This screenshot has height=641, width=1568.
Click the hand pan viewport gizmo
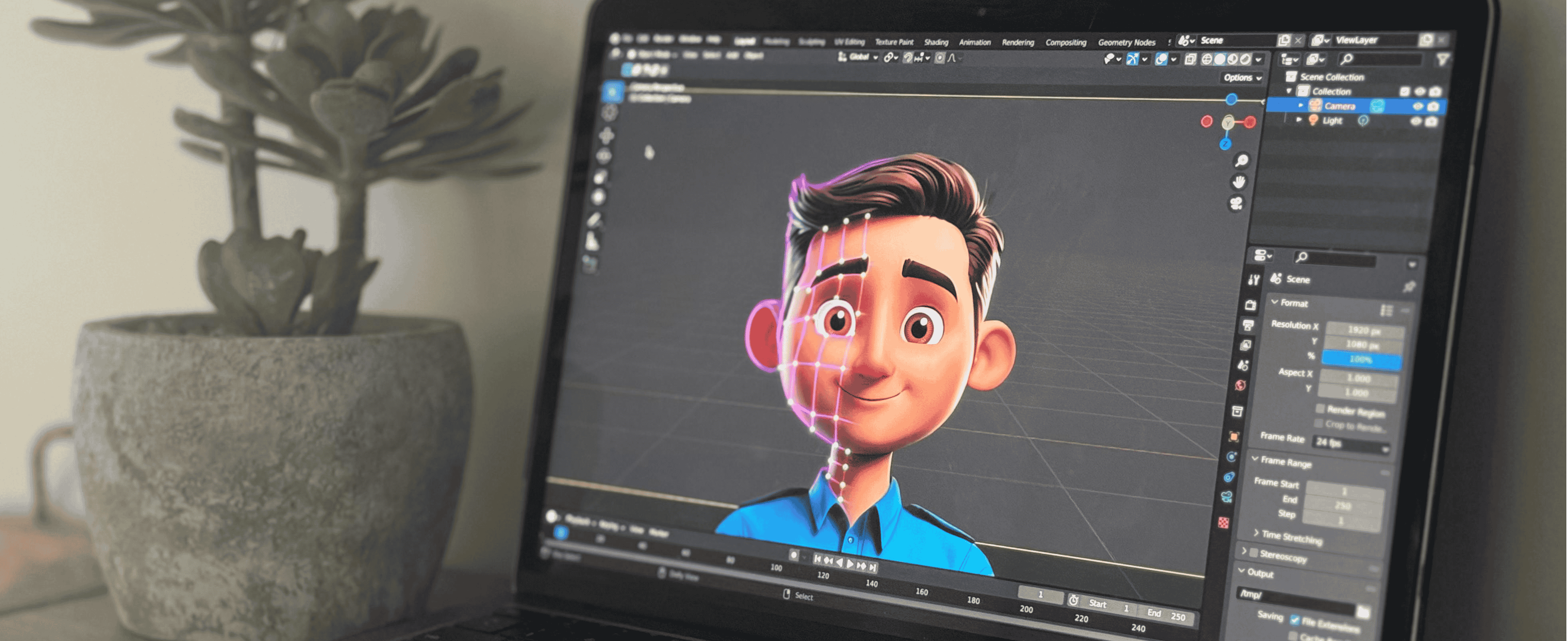(x=1239, y=182)
